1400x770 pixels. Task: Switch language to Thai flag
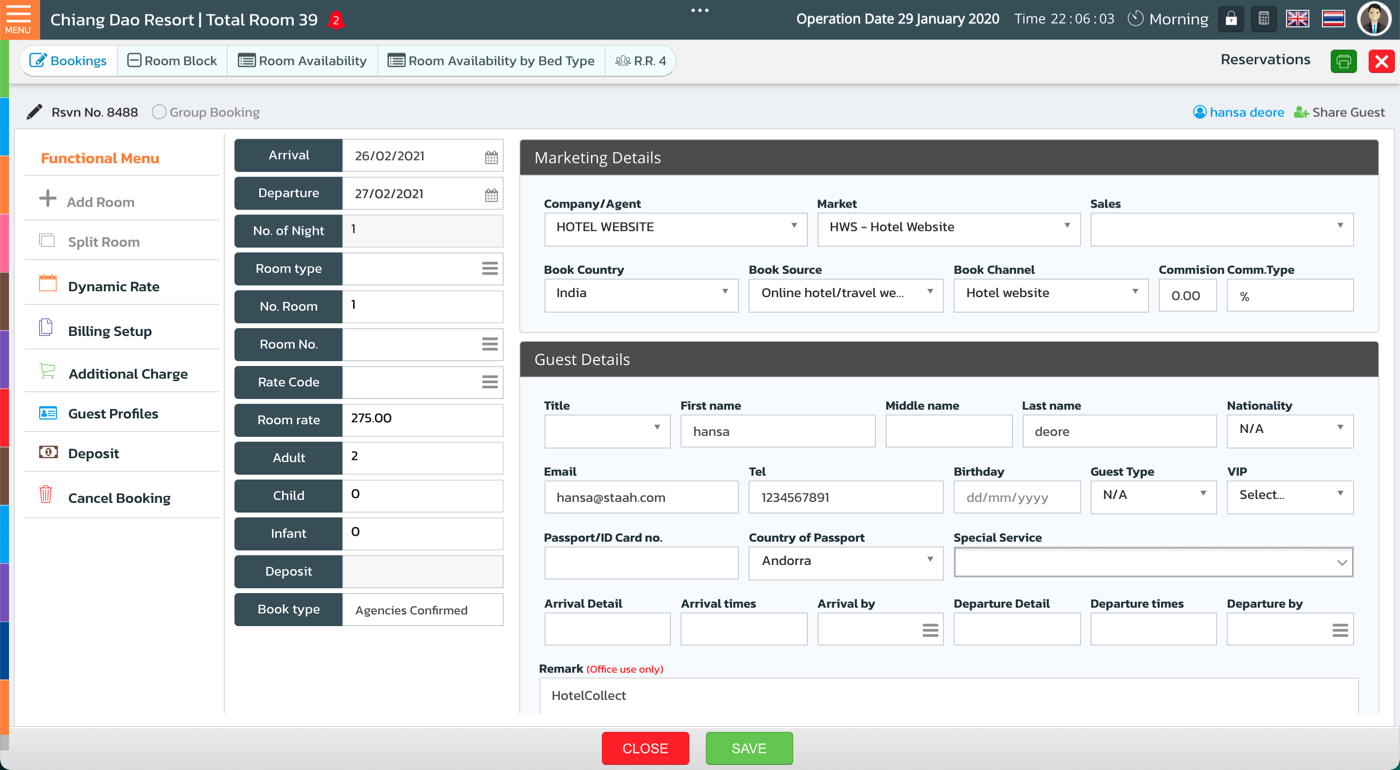tap(1333, 19)
